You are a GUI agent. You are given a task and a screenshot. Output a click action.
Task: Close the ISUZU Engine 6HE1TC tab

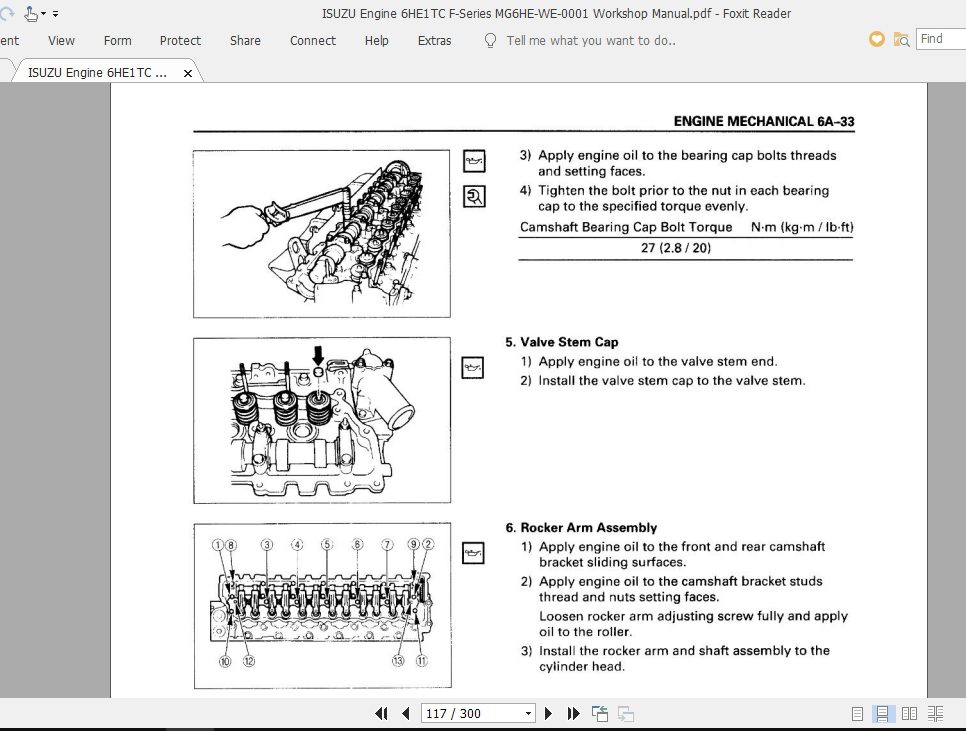188,73
